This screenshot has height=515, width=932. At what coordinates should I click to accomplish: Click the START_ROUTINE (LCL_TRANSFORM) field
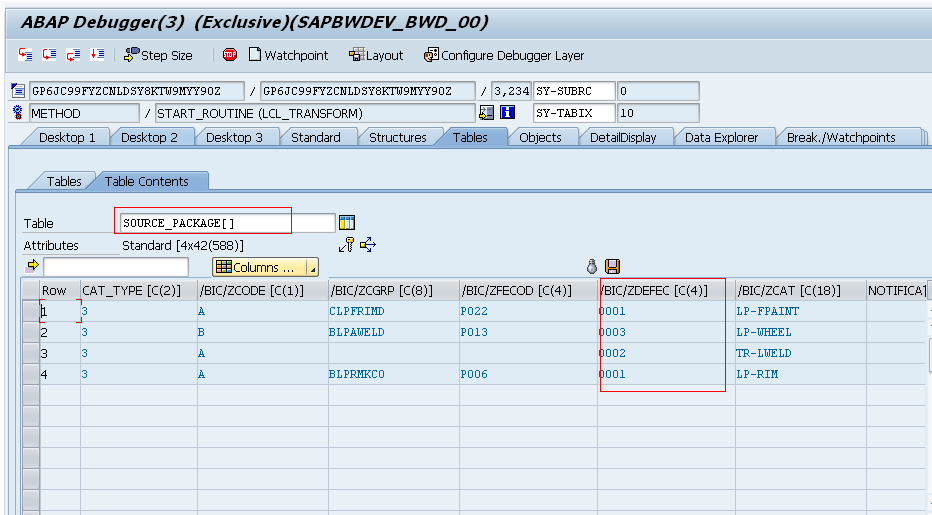[x=314, y=113]
